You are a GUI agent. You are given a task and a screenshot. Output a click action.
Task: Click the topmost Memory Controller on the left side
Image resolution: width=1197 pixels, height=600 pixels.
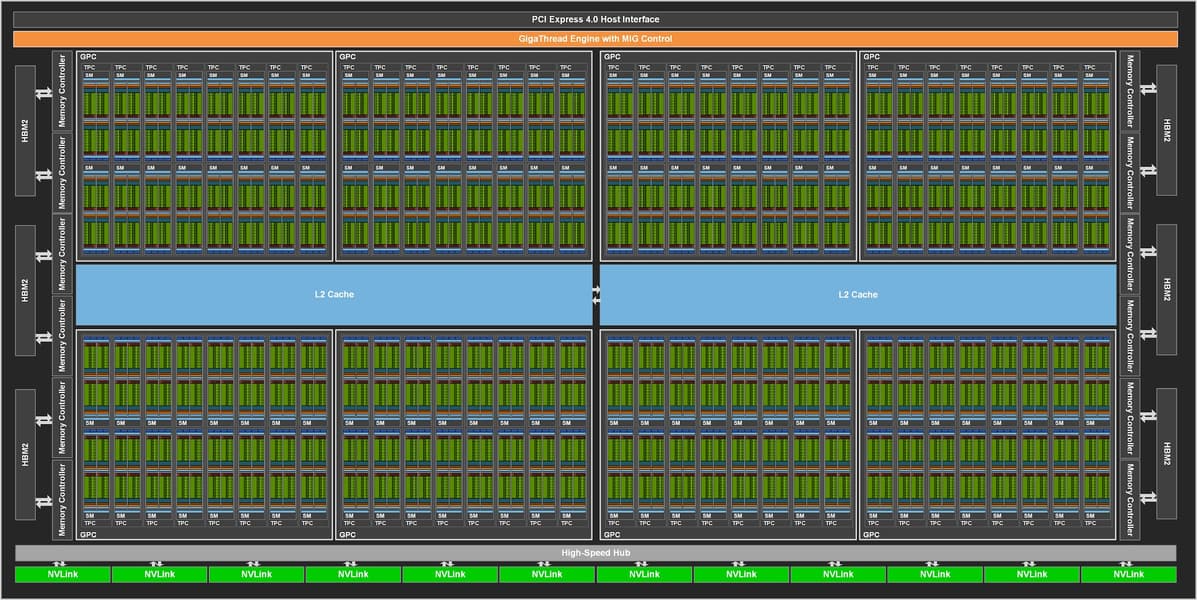[x=63, y=91]
